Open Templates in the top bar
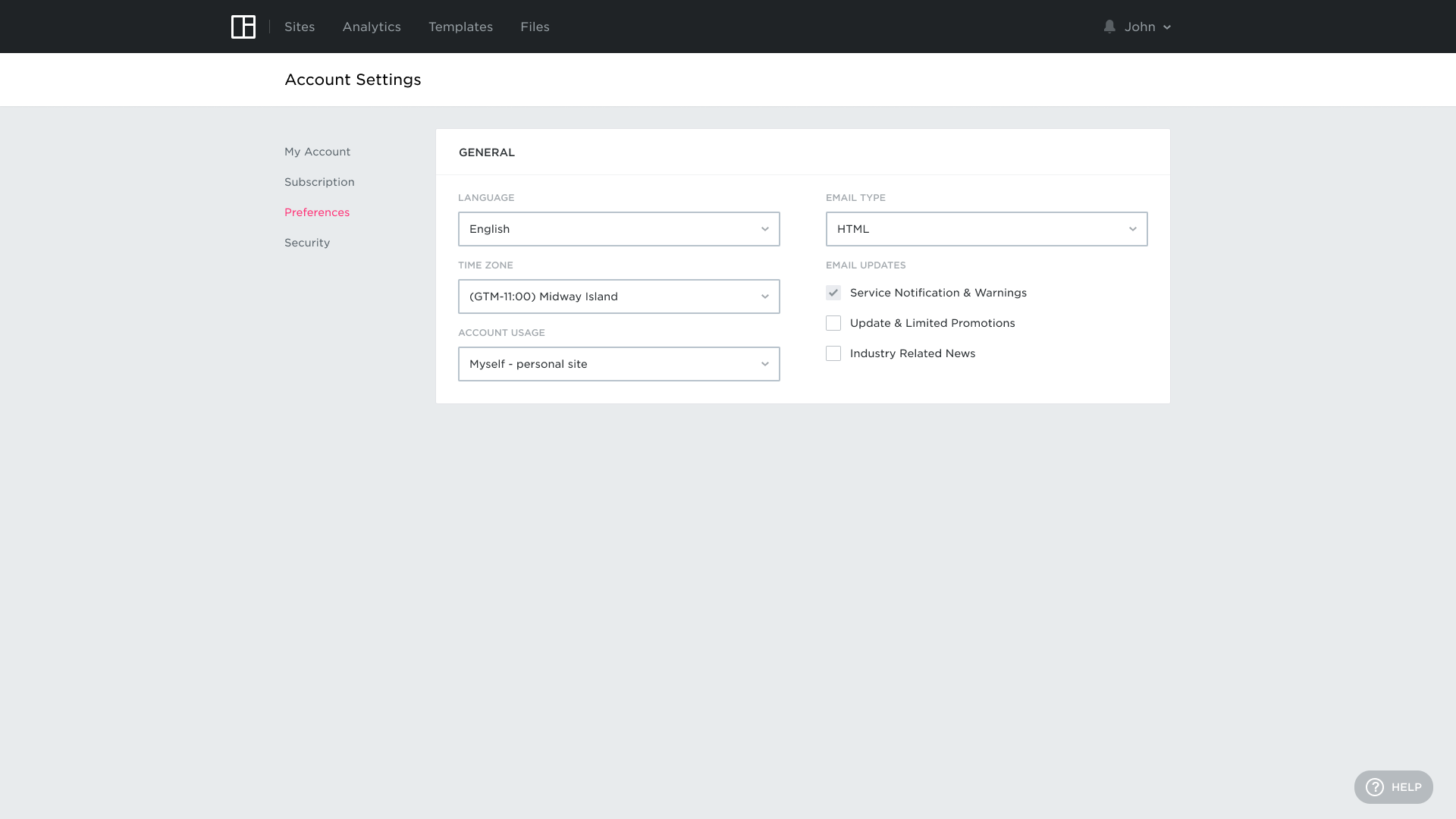1456x819 pixels. click(x=460, y=27)
